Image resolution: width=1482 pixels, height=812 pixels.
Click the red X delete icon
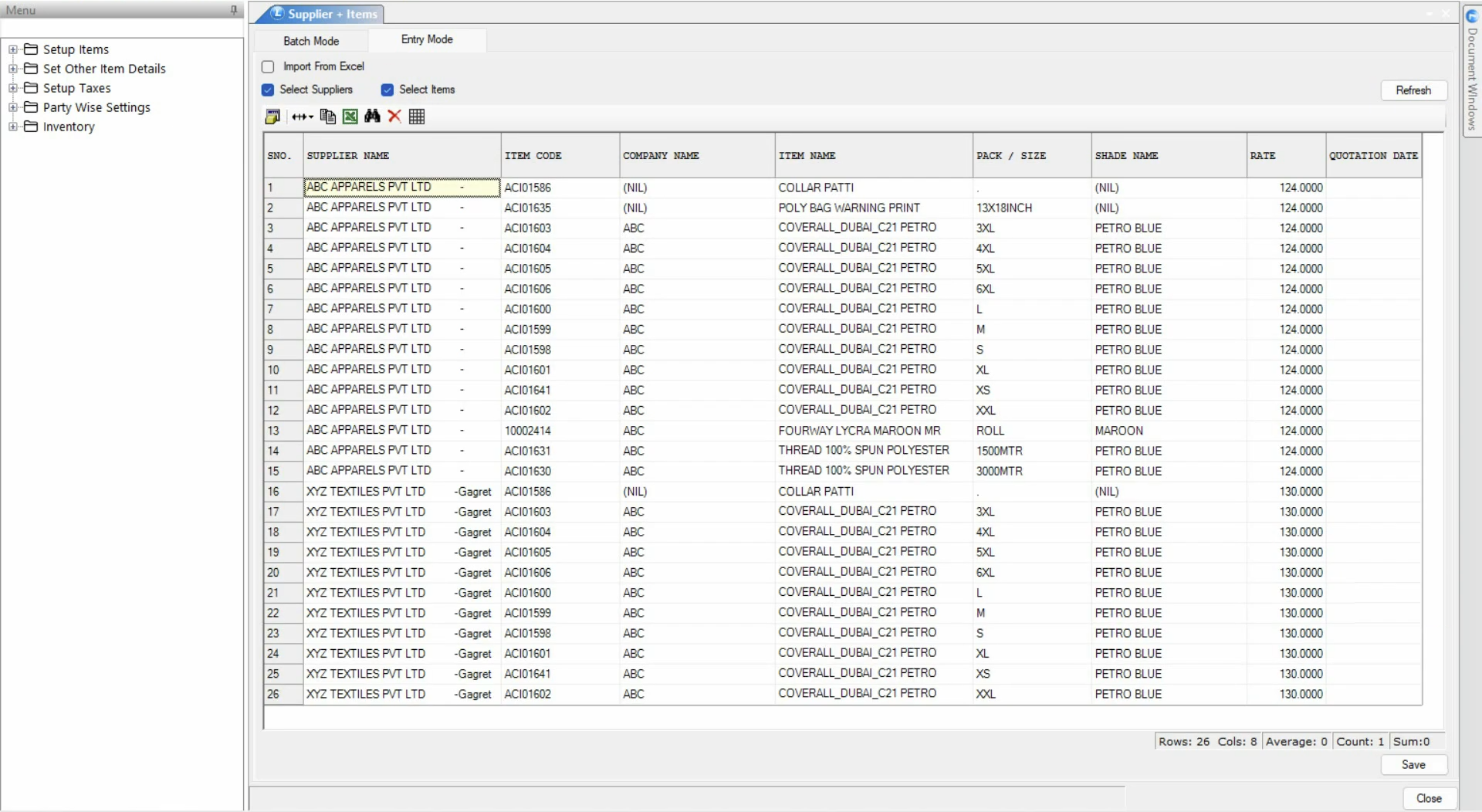pyautogui.click(x=394, y=117)
